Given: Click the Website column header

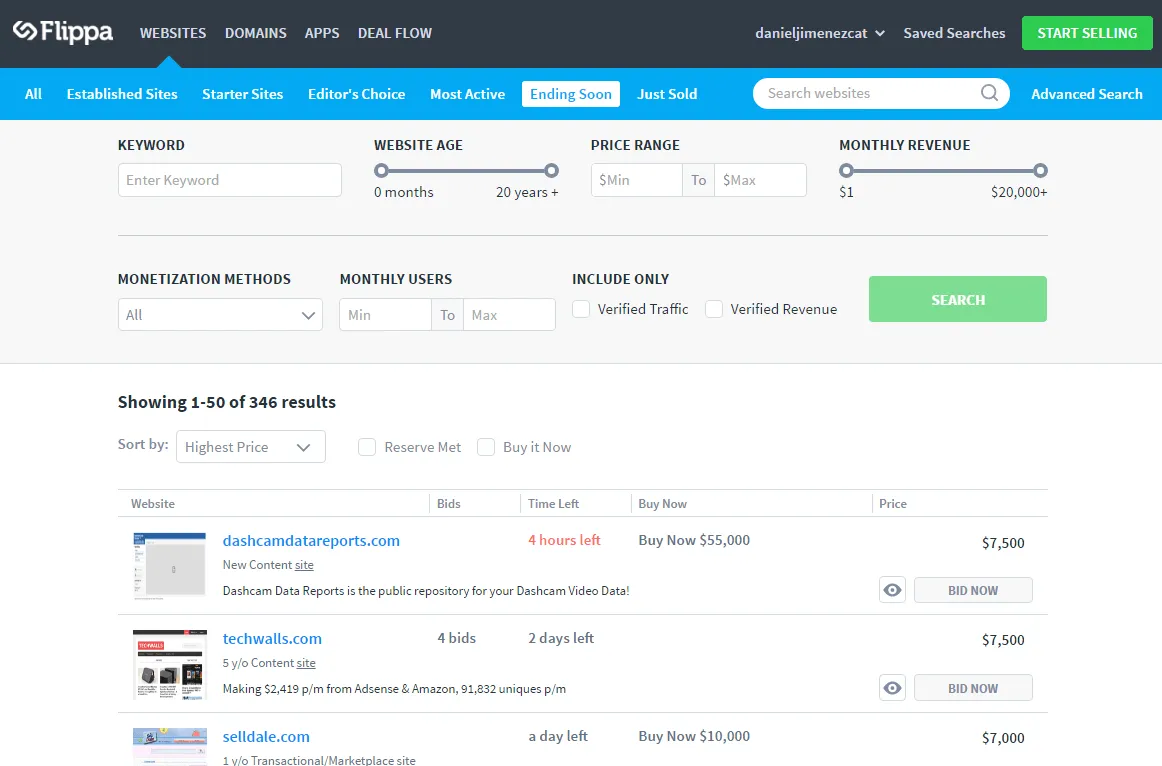Looking at the screenshot, I should [153, 504].
